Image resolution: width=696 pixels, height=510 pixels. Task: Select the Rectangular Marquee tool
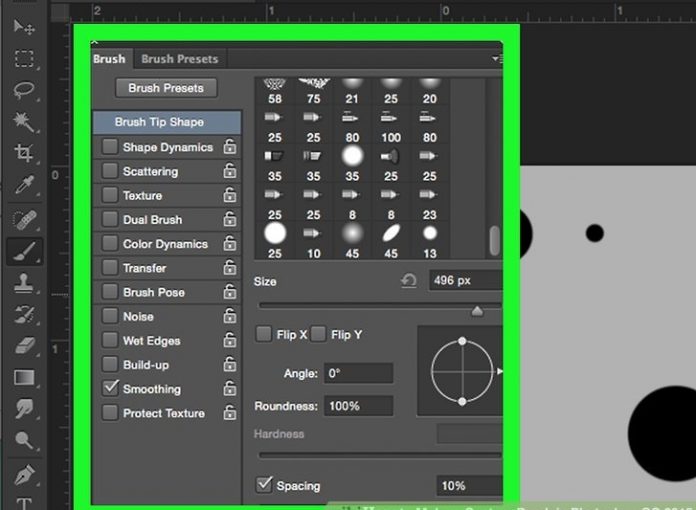tap(24, 58)
